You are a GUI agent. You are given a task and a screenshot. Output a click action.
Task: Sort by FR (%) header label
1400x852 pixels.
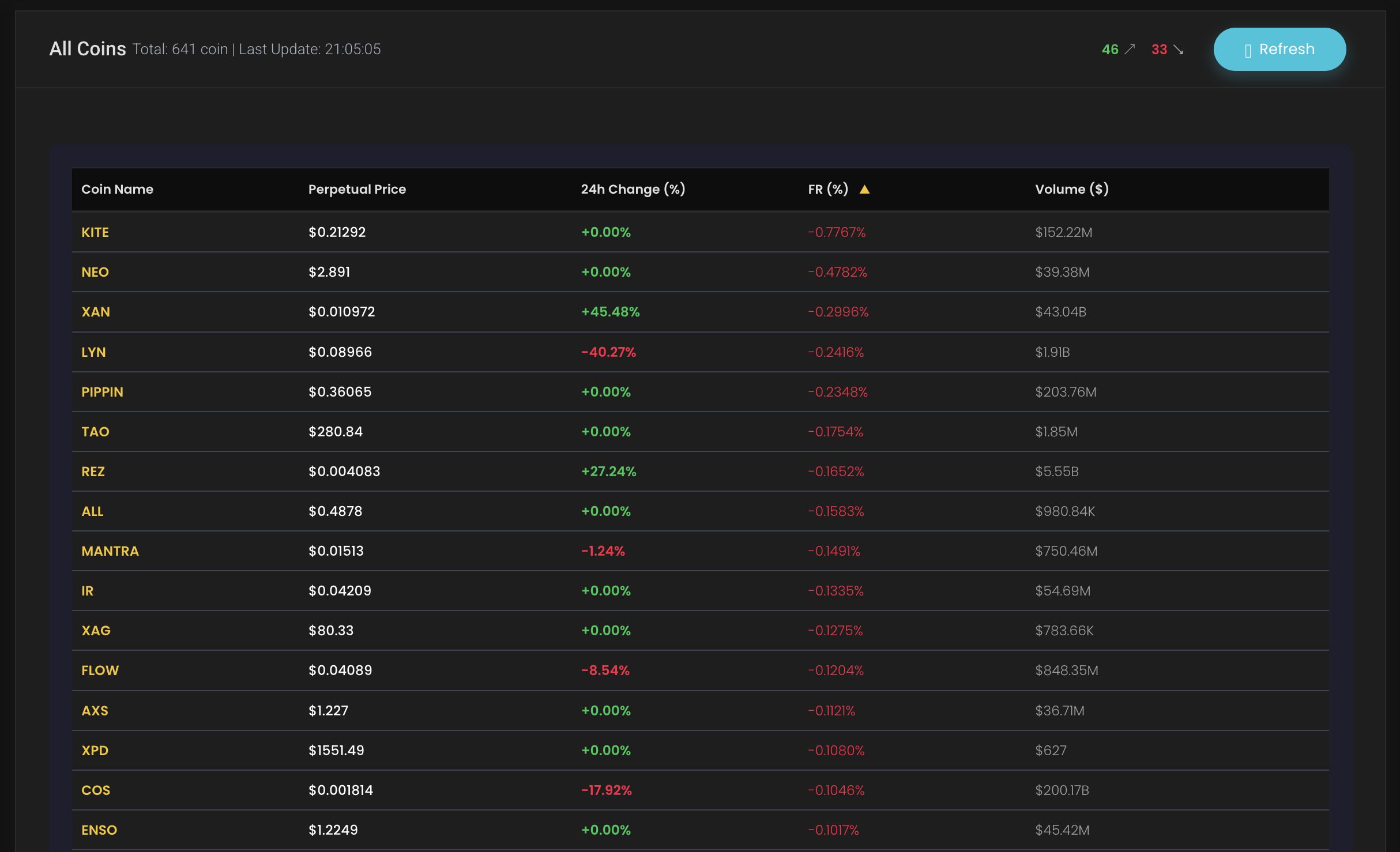tap(827, 189)
